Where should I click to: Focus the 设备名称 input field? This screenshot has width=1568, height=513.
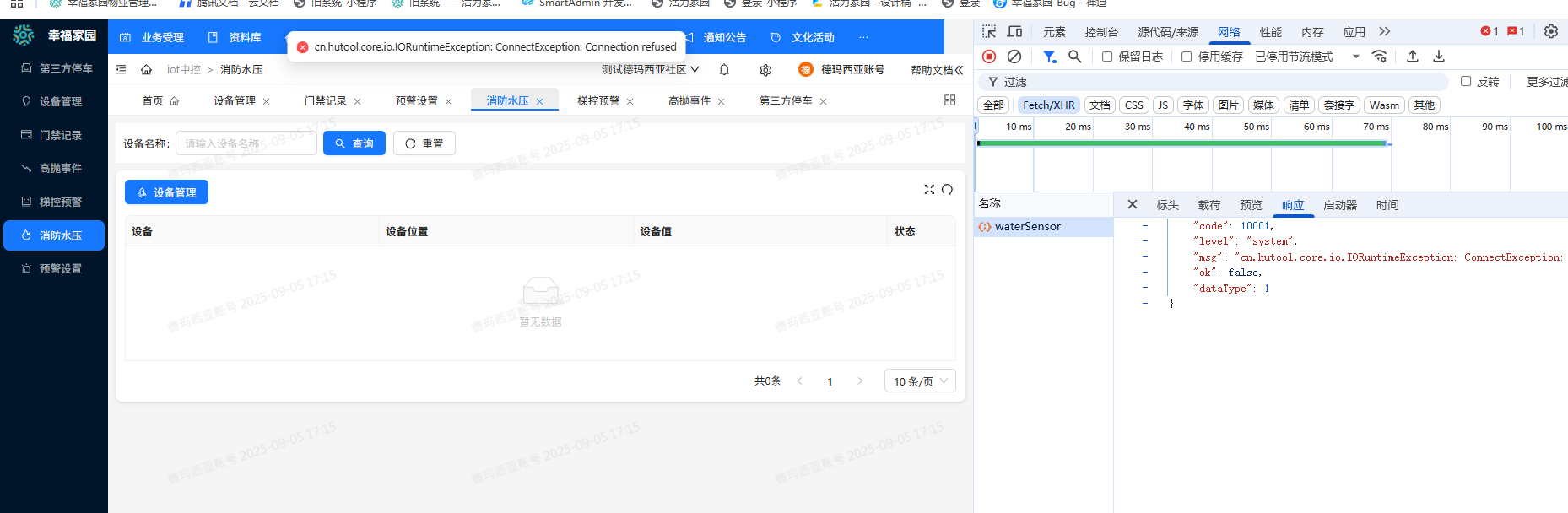246,143
